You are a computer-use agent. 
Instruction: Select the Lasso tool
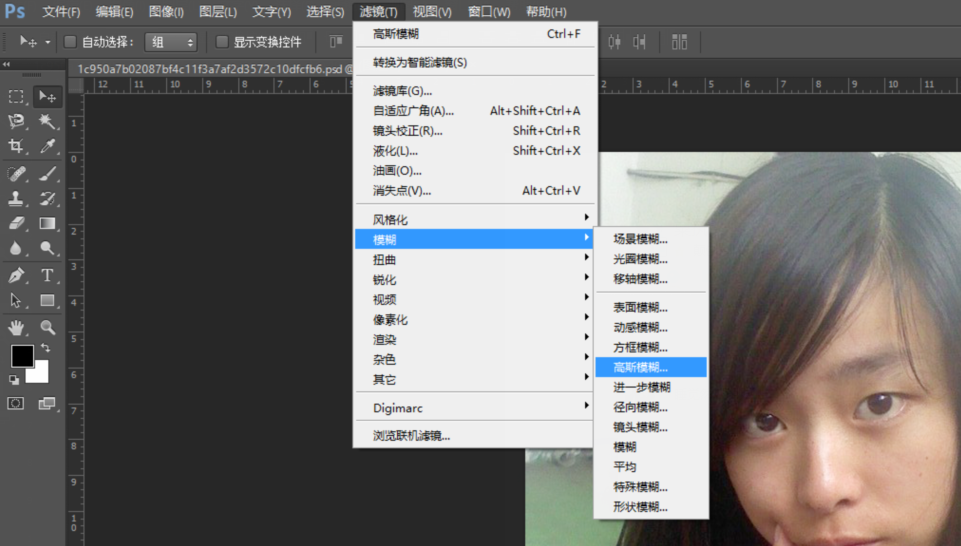click(16, 121)
